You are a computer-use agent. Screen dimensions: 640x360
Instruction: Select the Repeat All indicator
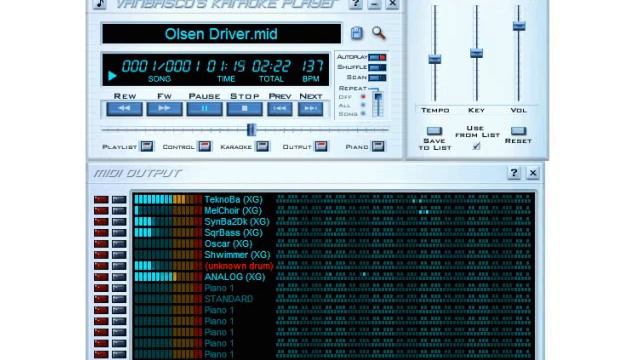pos(363,105)
